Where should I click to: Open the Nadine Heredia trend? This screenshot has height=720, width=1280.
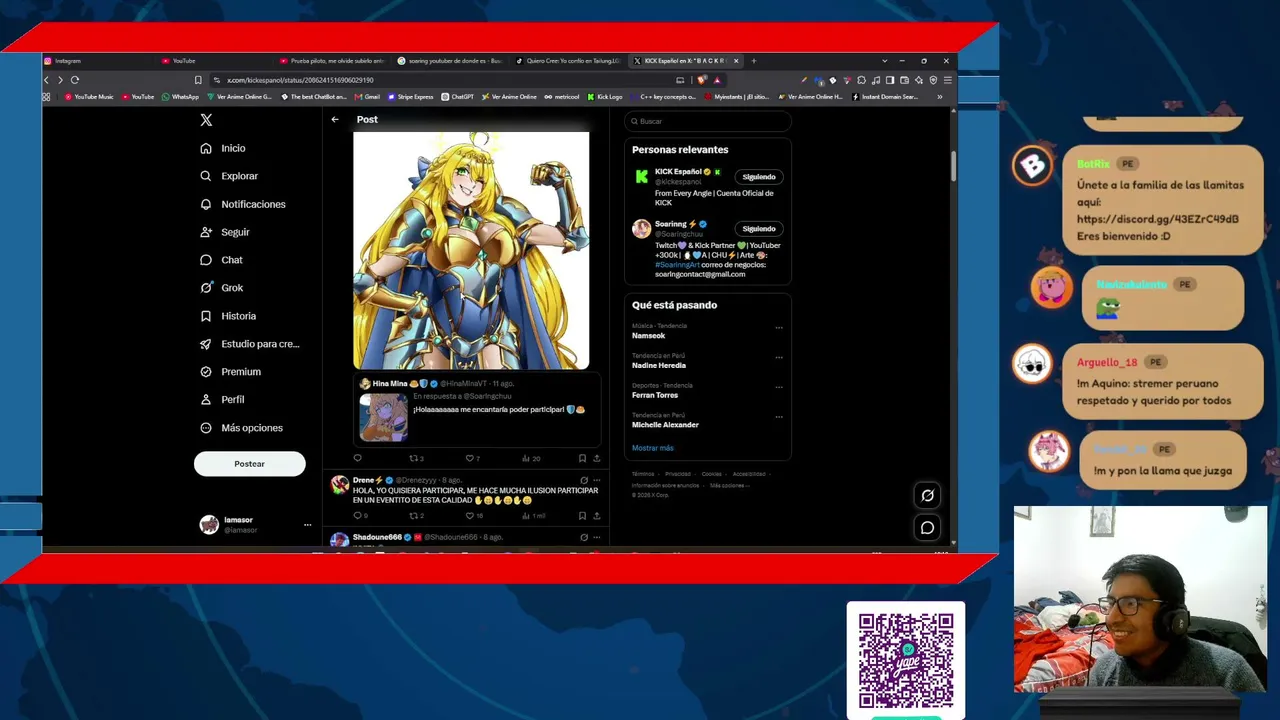coord(659,366)
